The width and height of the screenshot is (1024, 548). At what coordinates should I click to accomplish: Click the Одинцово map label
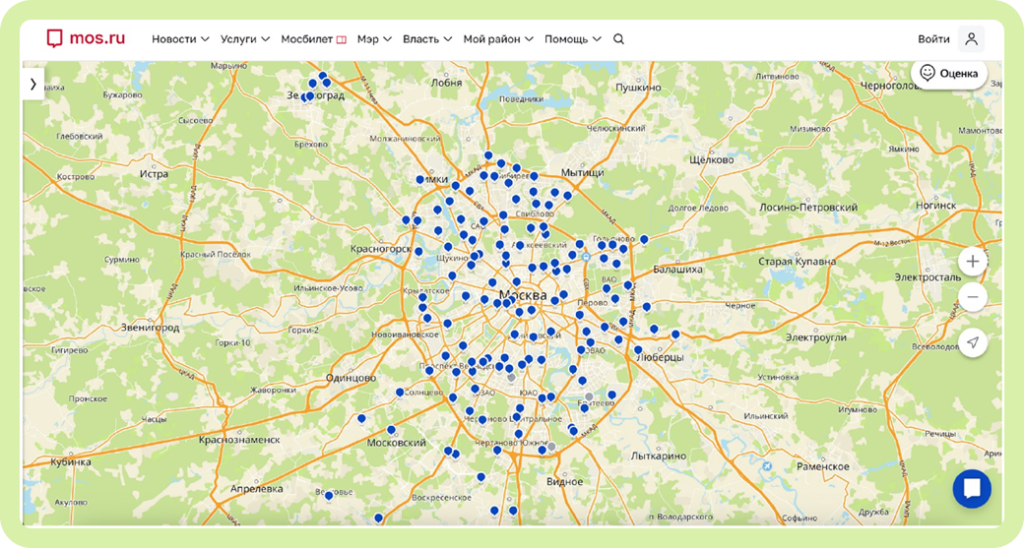click(x=351, y=378)
